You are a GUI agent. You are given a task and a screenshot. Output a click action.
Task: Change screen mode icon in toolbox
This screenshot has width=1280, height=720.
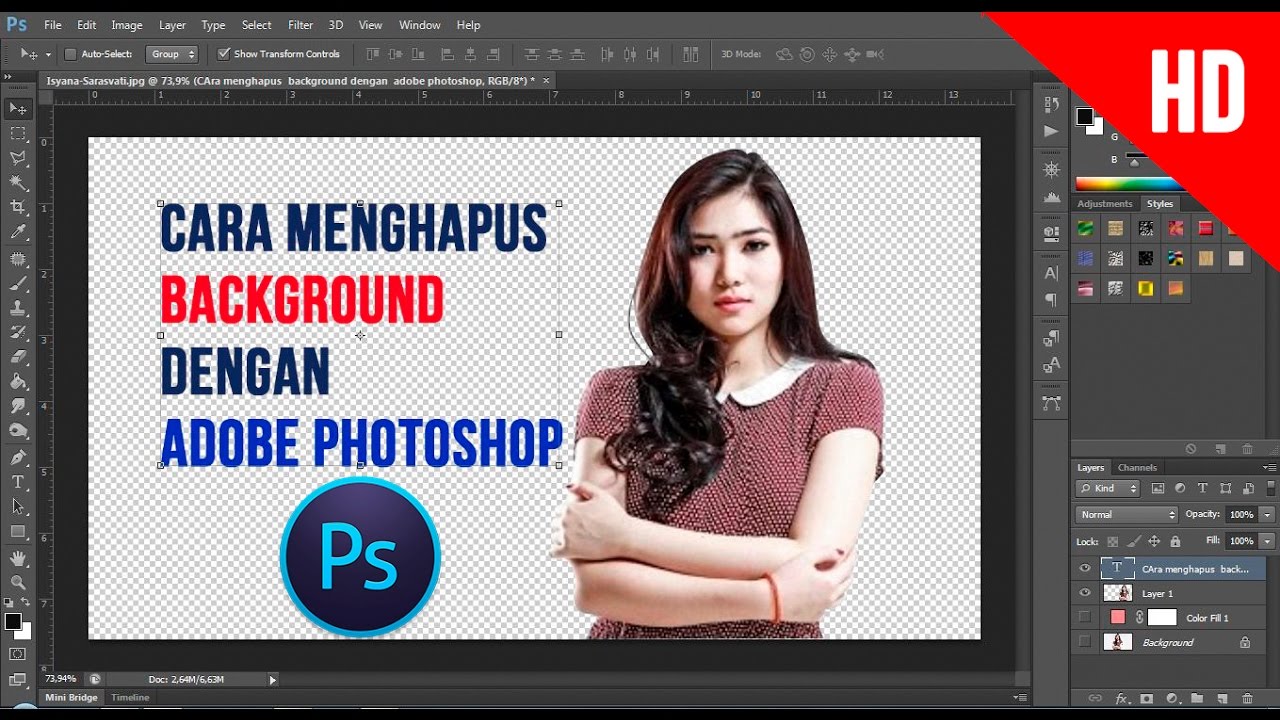[x=18, y=679]
